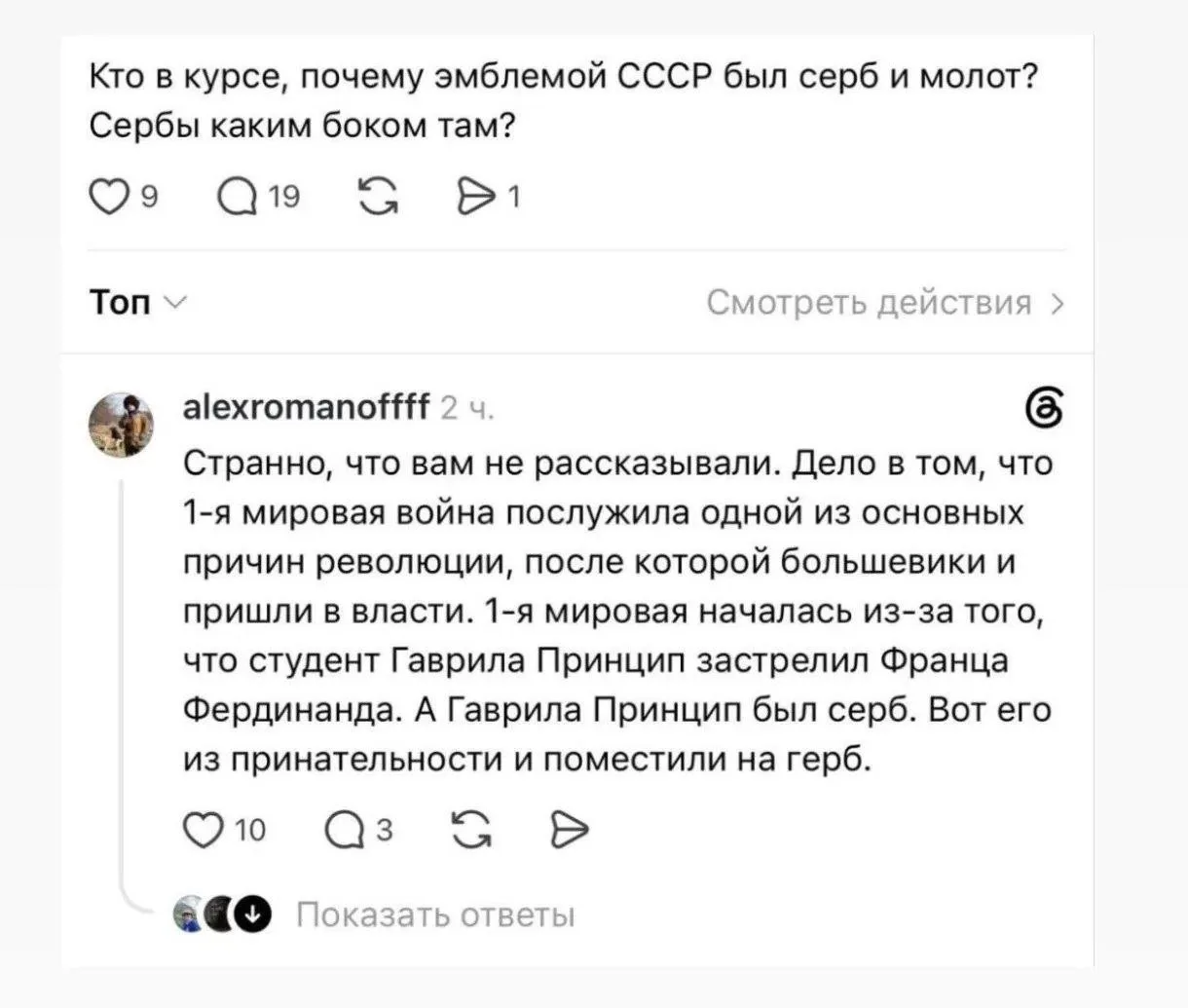Show replies with Показать ответы
This screenshot has height=1008, width=1188.
tap(435, 915)
